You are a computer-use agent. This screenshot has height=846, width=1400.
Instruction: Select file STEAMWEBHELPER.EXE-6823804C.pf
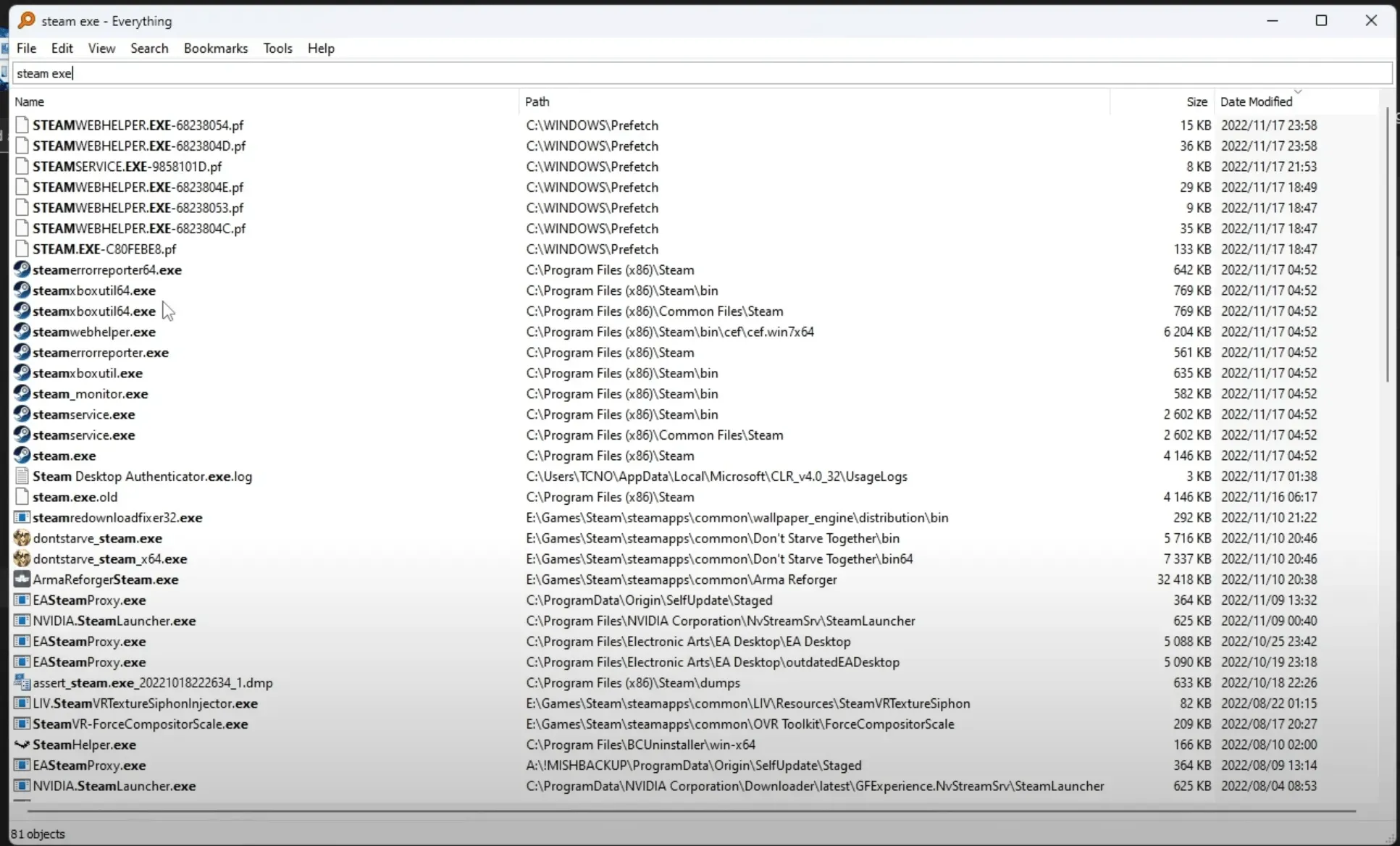click(139, 228)
